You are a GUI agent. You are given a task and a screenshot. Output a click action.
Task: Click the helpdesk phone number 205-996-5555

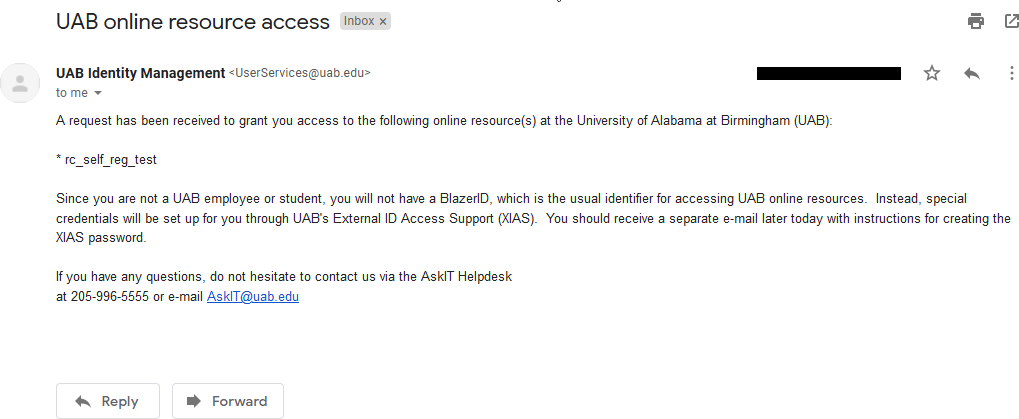[109, 297]
